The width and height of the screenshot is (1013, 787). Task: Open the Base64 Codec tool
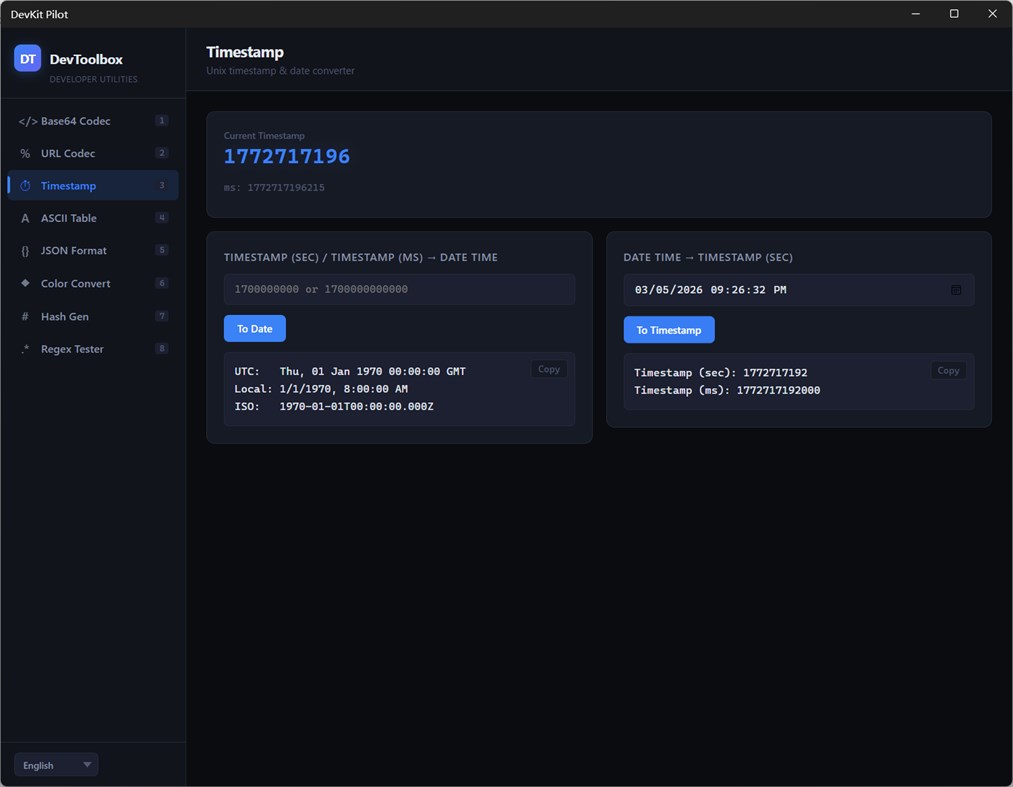tap(93, 121)
